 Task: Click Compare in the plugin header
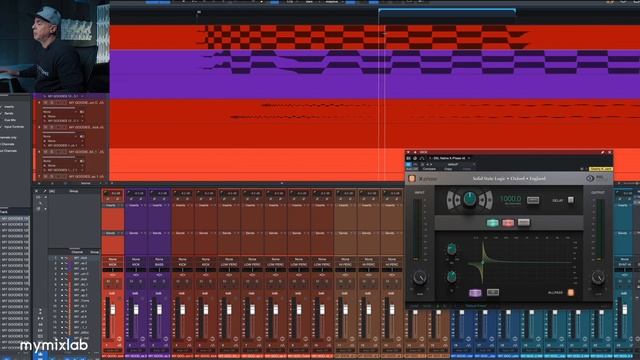click(x=429, y=169)
